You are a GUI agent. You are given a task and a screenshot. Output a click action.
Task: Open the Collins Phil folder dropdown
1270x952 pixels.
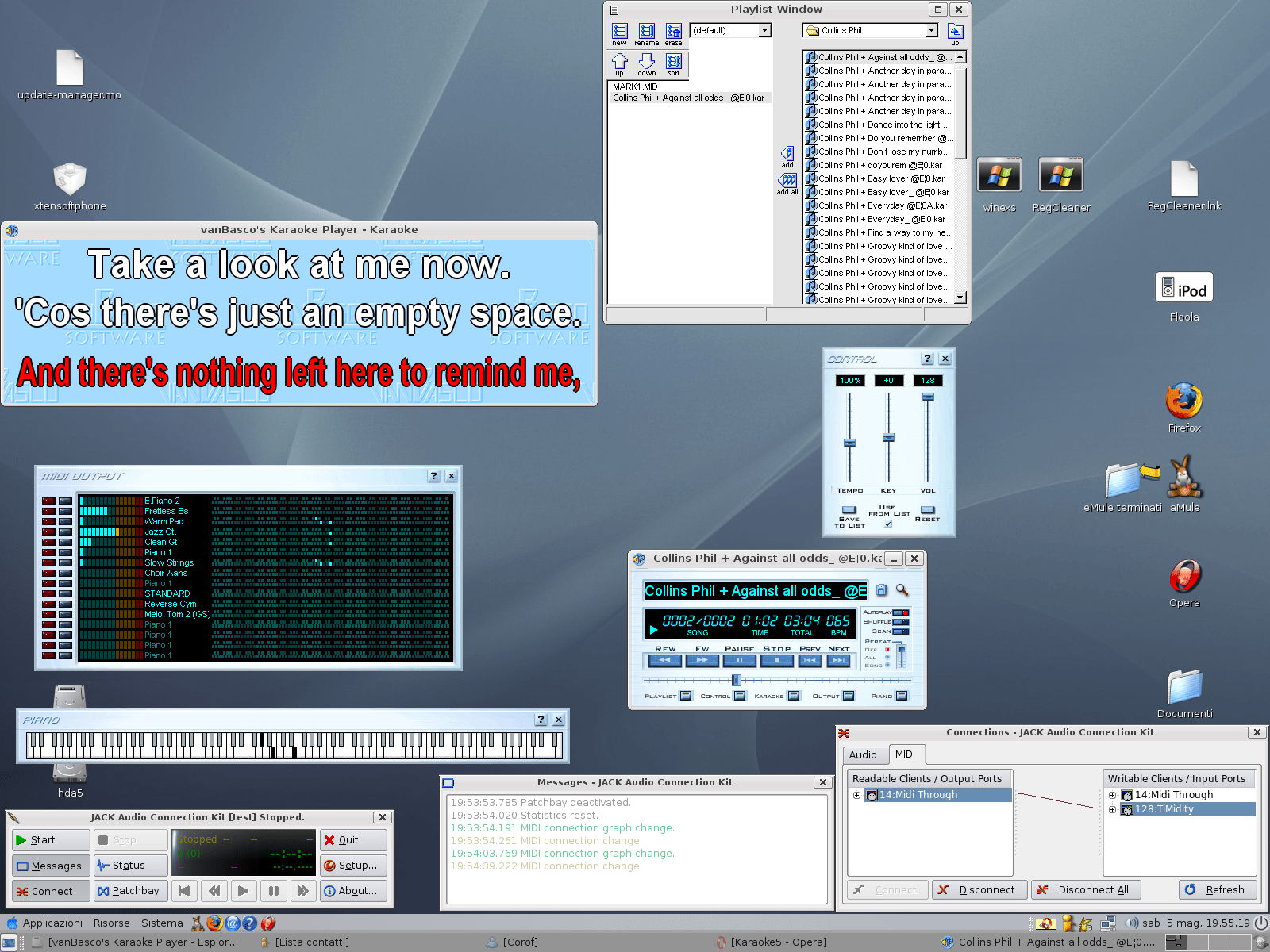(x=932, y=29)
